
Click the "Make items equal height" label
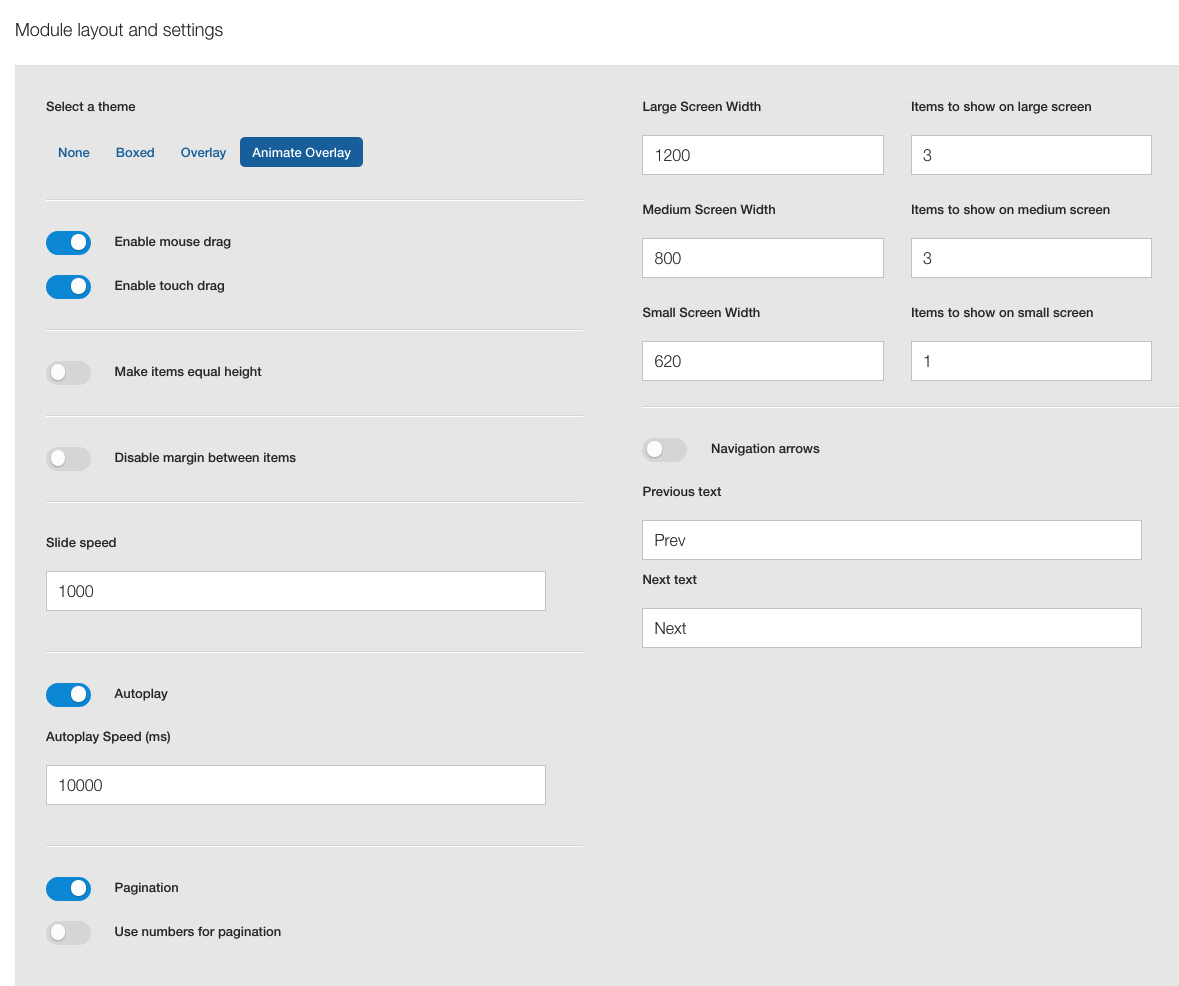point(188,372)
